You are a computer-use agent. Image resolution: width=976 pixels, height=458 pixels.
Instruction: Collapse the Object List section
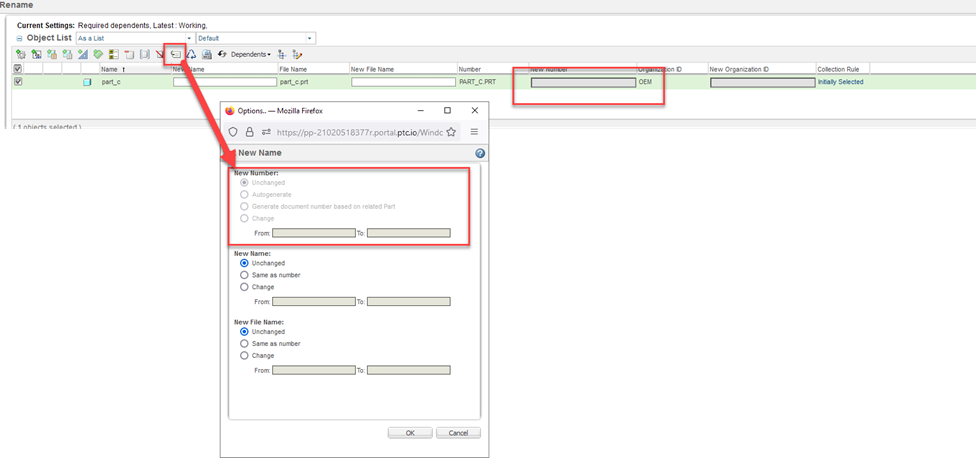[19, 39]
